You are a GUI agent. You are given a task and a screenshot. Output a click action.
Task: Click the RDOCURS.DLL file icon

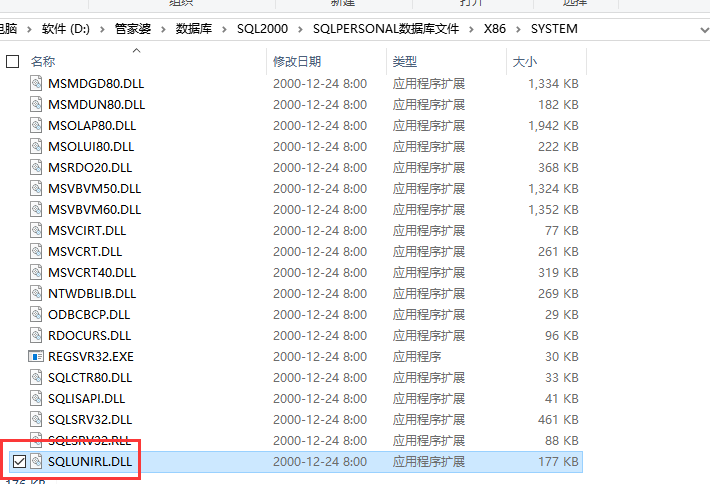tap(36, 335)
